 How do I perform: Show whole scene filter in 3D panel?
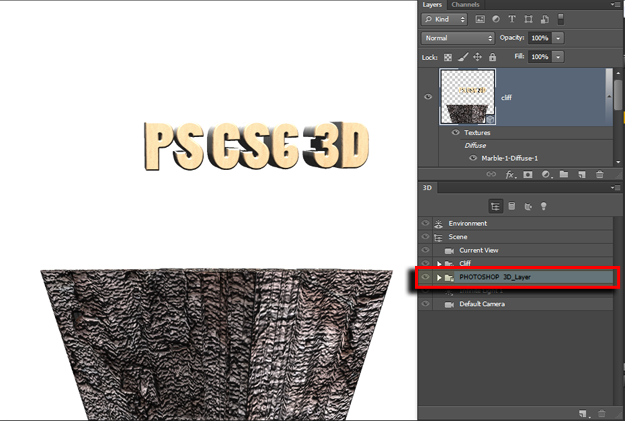(x=495, y=206)
